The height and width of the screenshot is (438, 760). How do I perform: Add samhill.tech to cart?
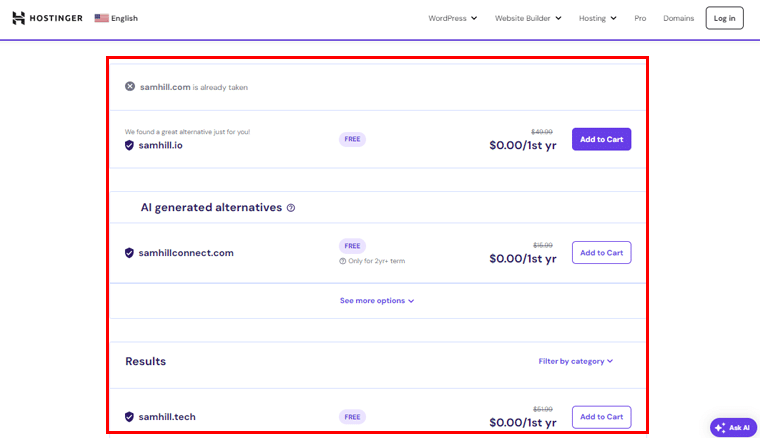coord(602,417)
